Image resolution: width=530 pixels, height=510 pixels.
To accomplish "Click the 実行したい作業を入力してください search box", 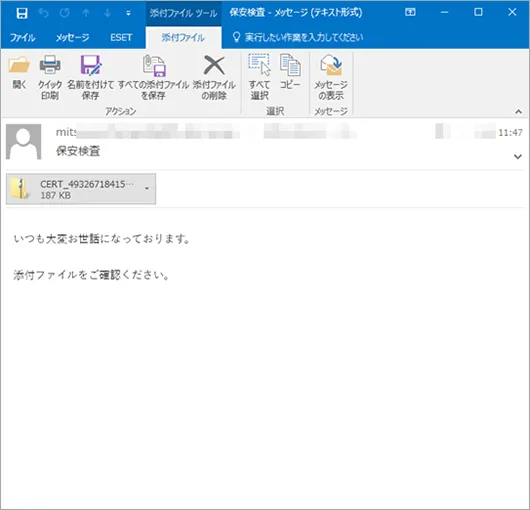I will click(x=304, y=37).
